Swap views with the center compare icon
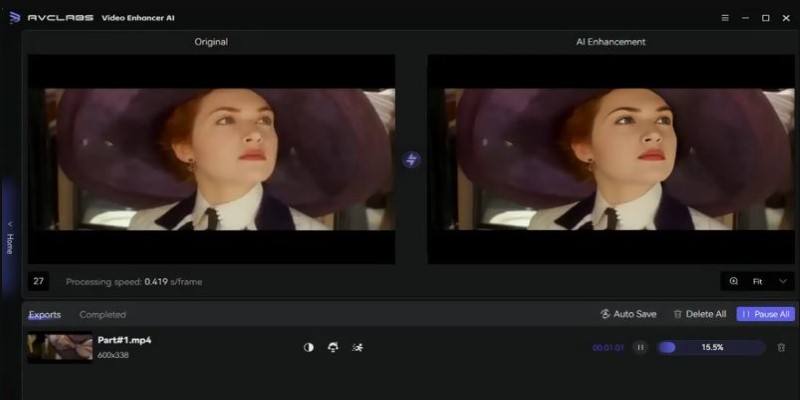 tap(411, 160)
